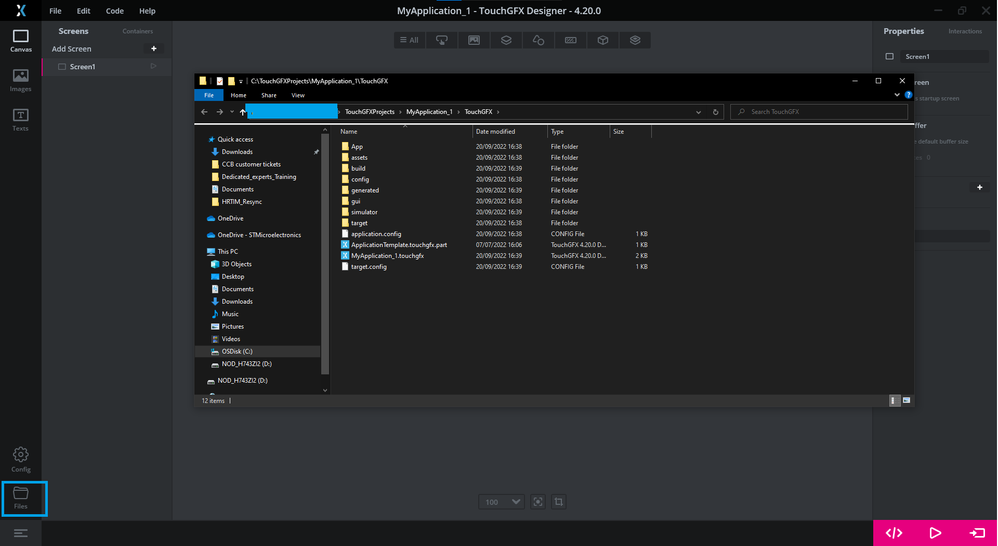Click the TouchGFX logo at the top left
This screenshot has width=998, height=546.
(20, 11)
